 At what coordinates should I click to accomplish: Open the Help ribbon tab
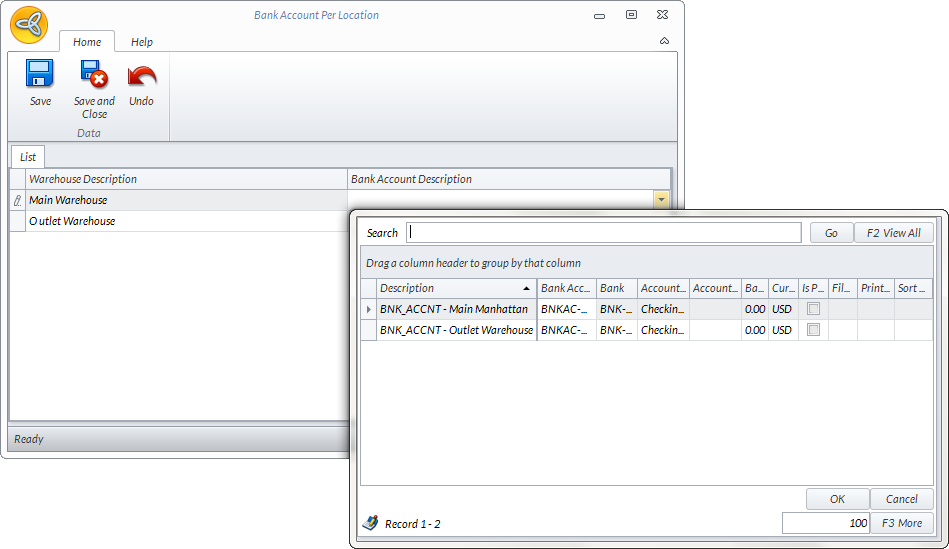[x=142, y=42]
